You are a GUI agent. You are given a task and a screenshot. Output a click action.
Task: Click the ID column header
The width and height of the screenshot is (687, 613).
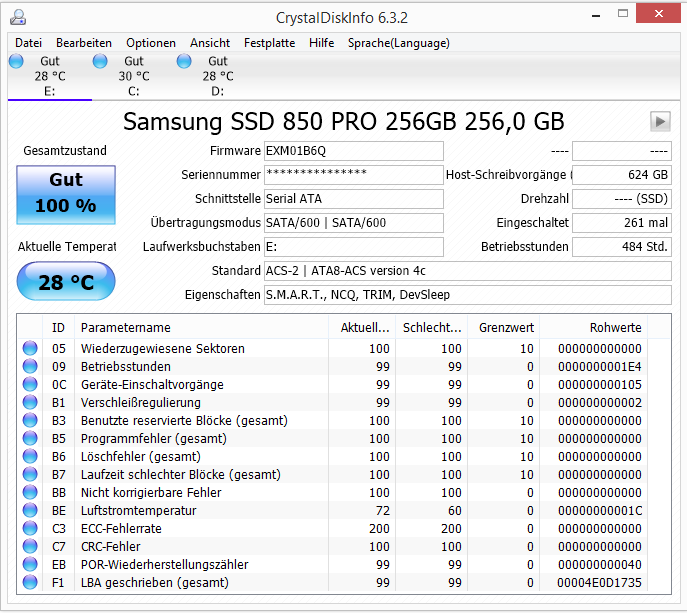click(58, 327)
